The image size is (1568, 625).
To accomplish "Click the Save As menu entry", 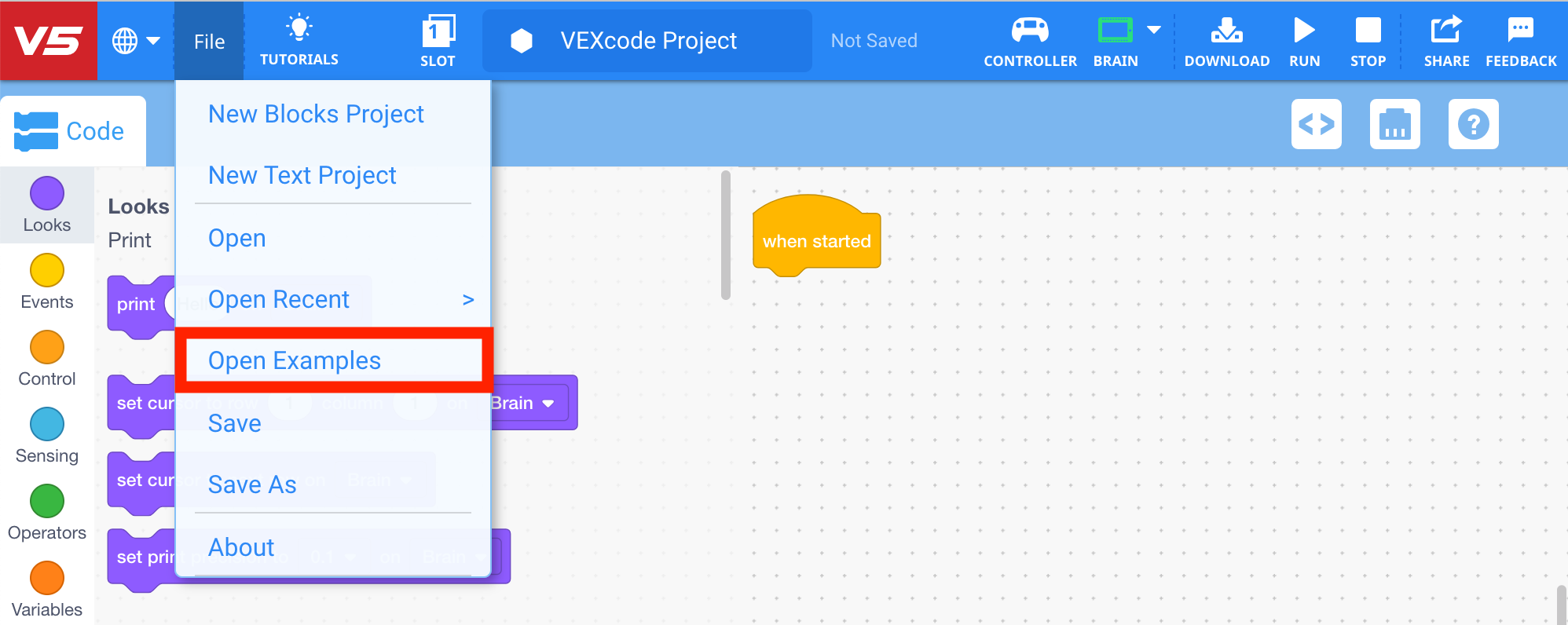I will tap(251, 484).
